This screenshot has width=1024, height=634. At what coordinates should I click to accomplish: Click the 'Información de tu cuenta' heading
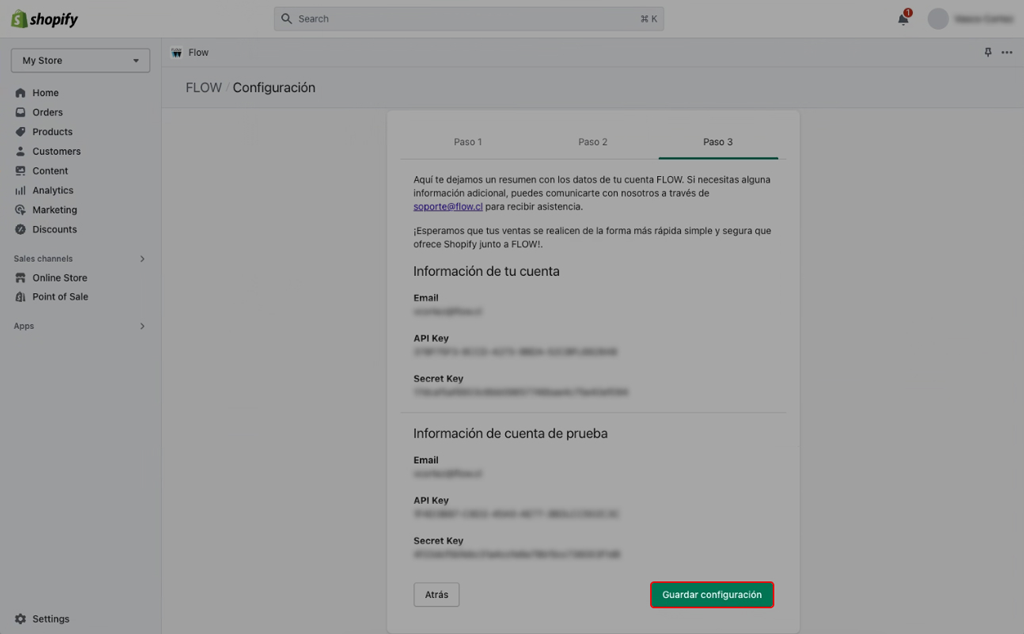coord(487,272)
